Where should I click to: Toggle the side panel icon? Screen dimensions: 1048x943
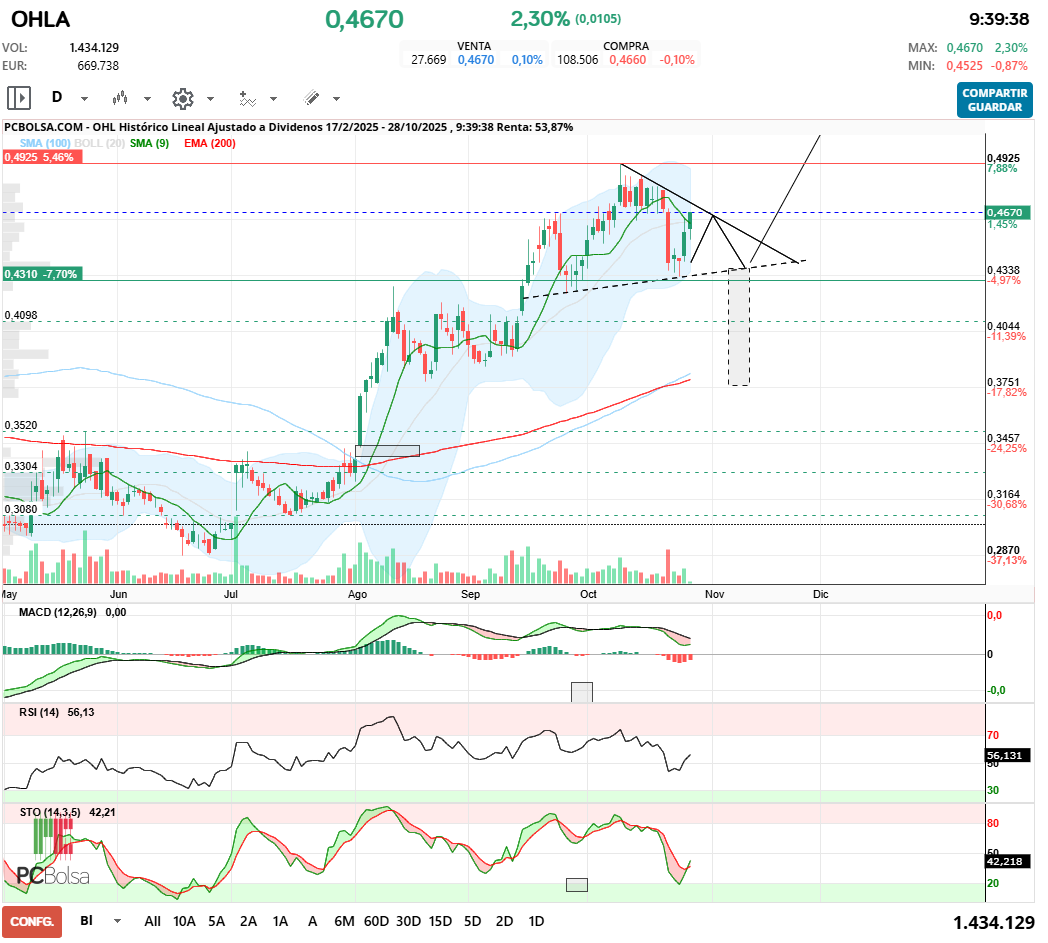19,98
